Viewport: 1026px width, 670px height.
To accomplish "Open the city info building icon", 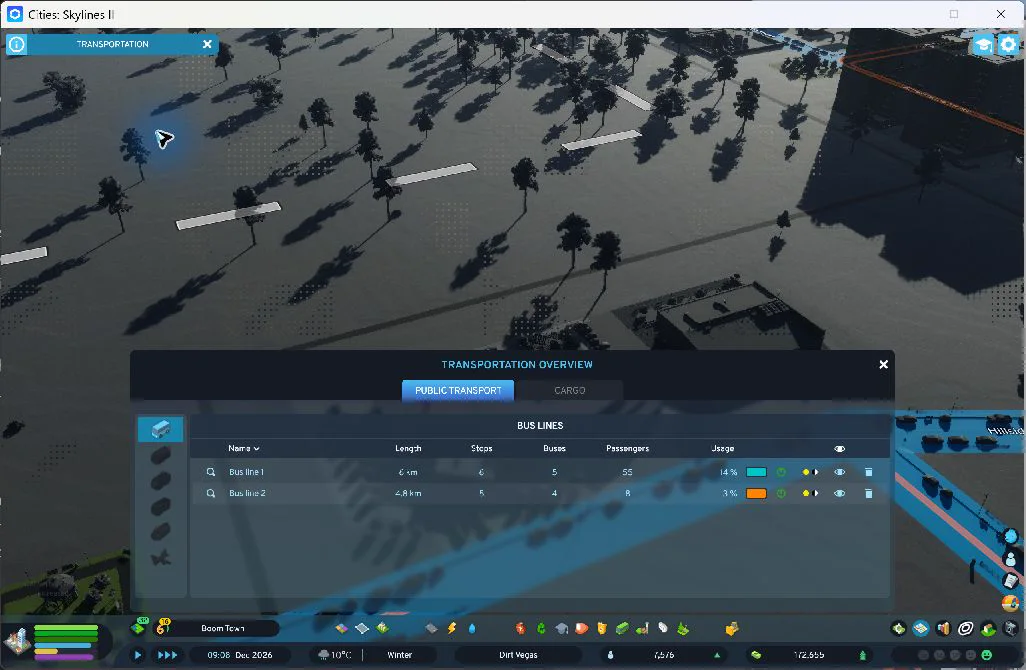I will [18, 641].
